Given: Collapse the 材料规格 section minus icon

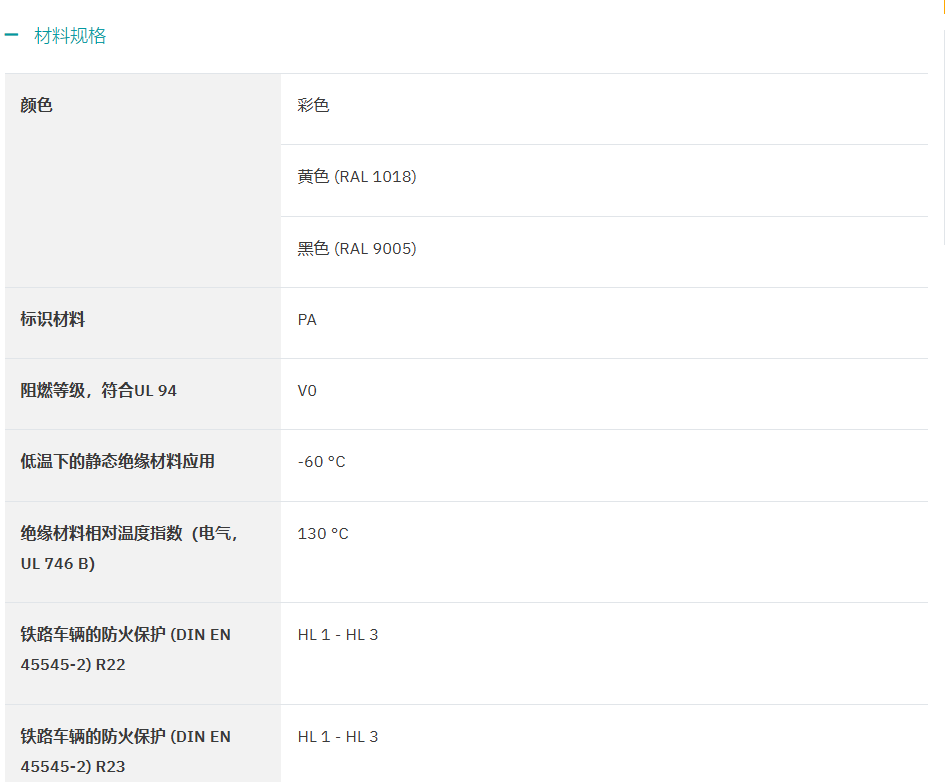Looking at the screenshot, I should tap(11, 35).
